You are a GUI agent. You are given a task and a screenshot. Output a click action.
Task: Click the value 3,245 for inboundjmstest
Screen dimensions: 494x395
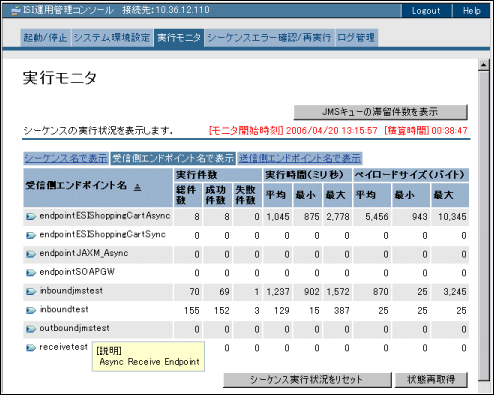tap(455, 292)
